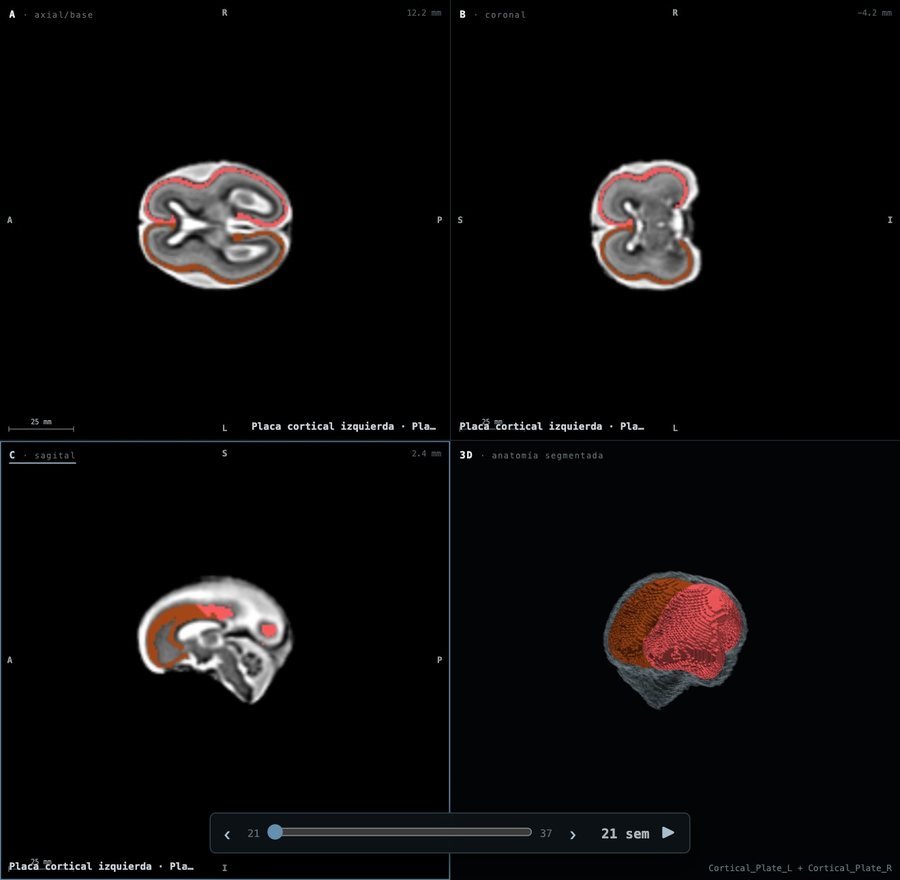Screen dimensions: 900x880
Task: Select the 'A · axial/base' panel label
Action: (51, 14)
